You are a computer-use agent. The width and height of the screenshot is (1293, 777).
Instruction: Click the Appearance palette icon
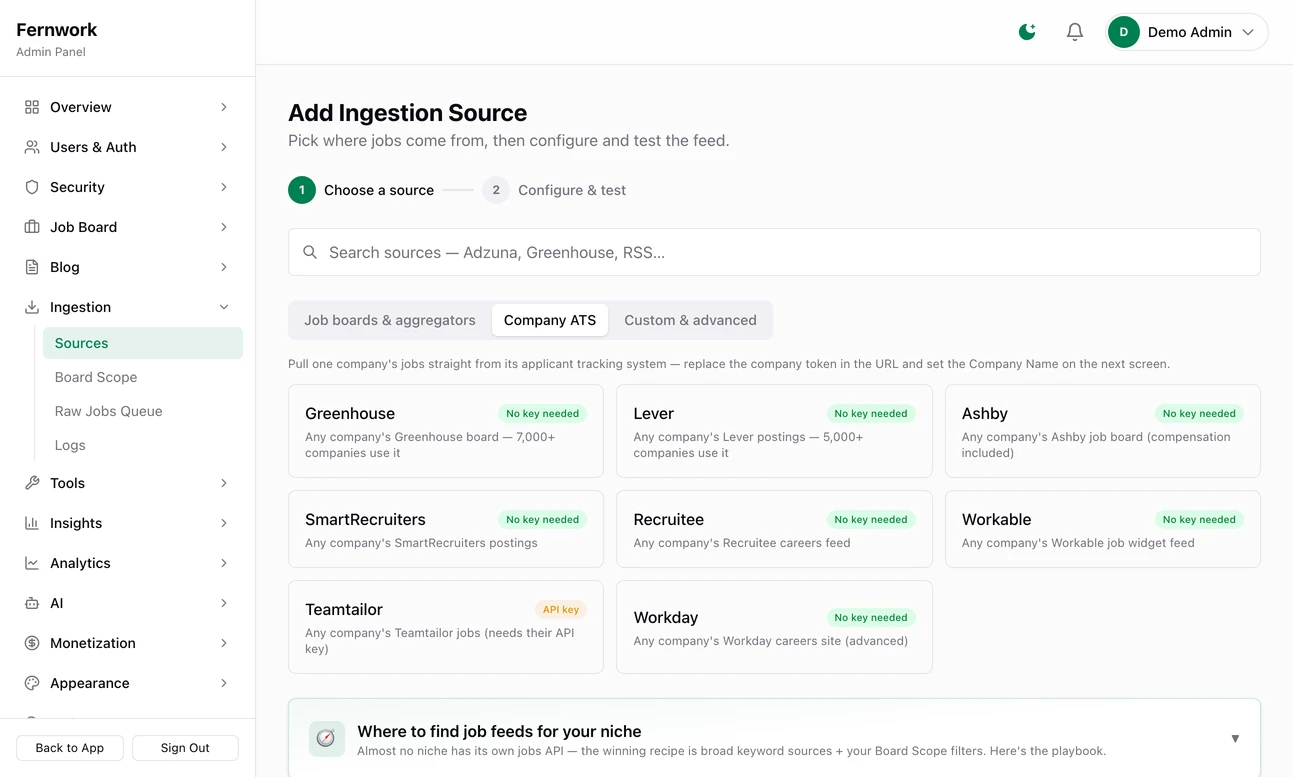pyautogui.click(x=32, y=683)
